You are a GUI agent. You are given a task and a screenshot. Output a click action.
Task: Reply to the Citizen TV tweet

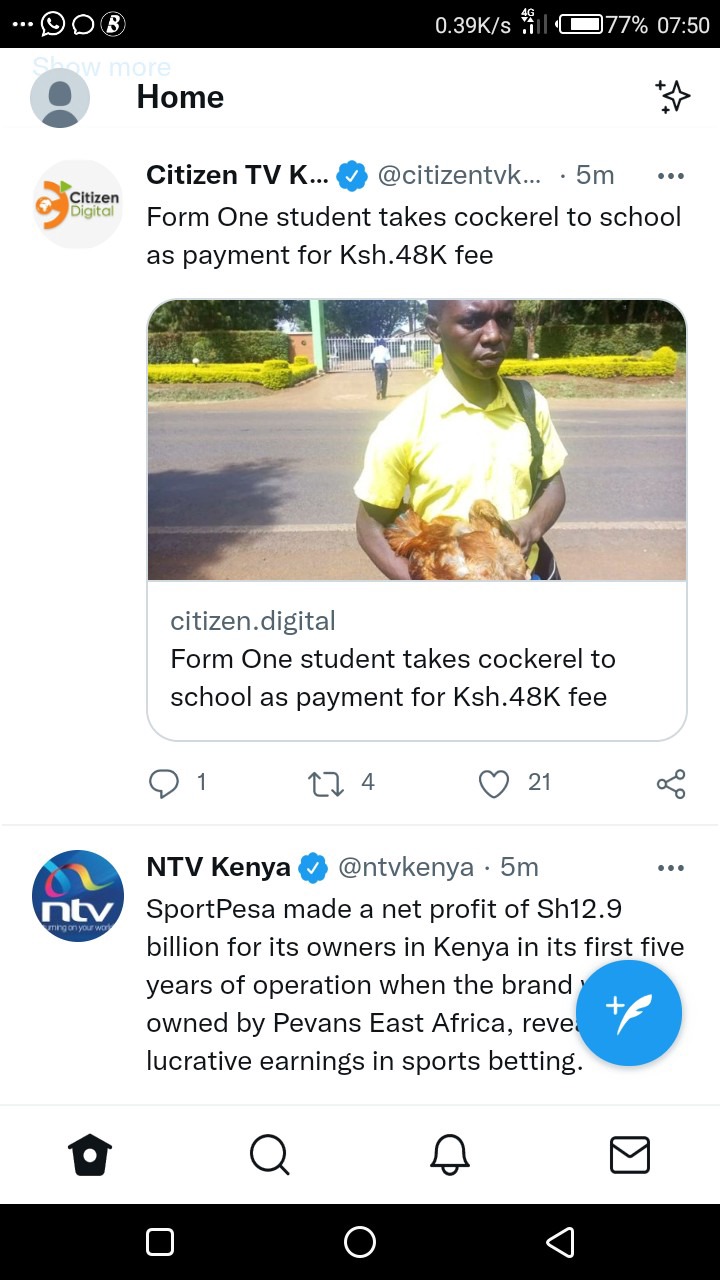(x=164, y=784)
